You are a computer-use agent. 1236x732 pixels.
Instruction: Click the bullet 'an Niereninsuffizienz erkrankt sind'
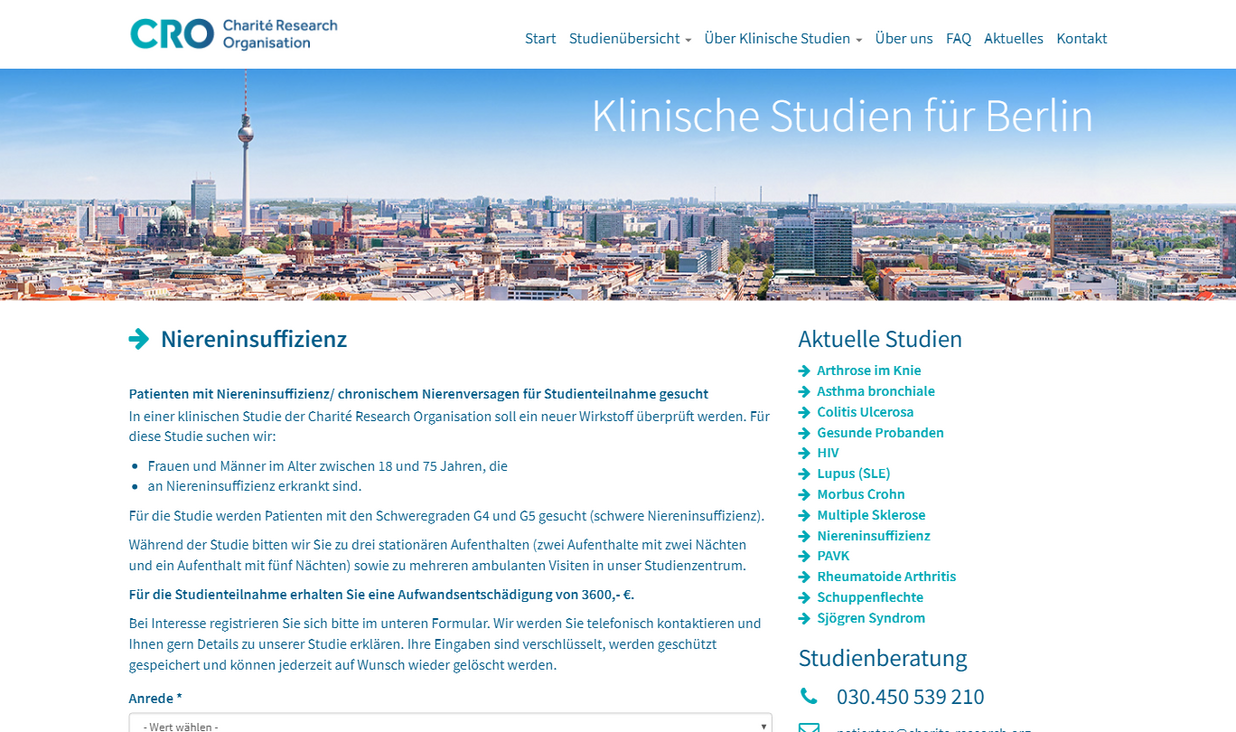pyautogui.click(x=255, y=486)
